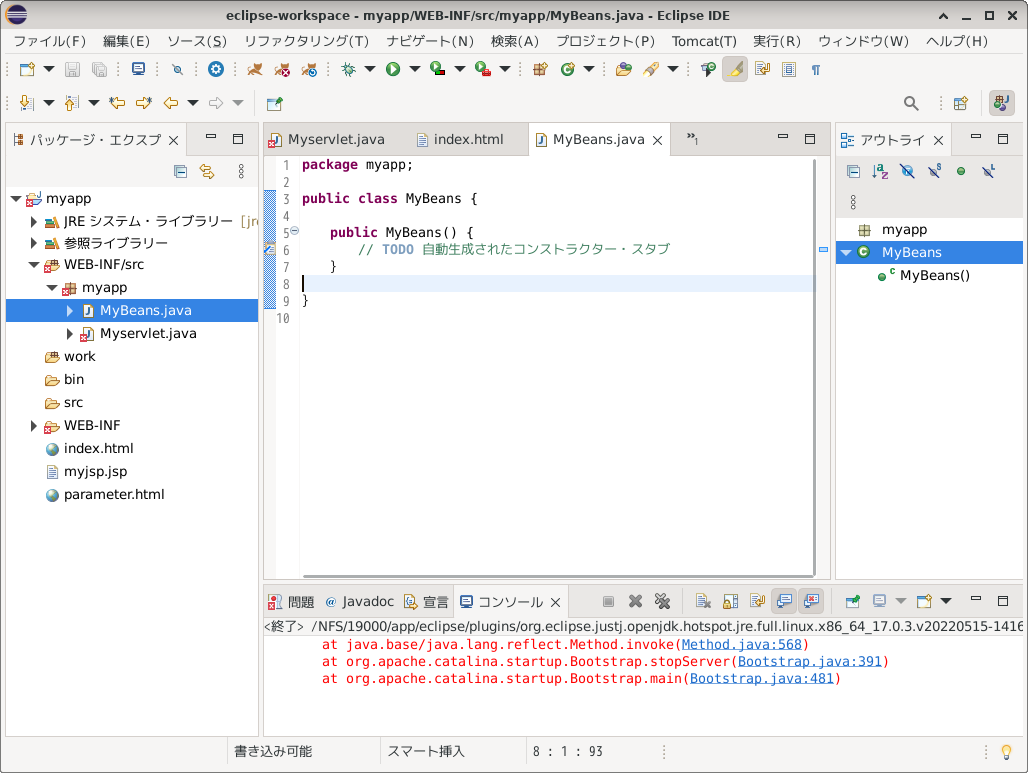Switch to the 宣言 (Declaration) tab

426,602
